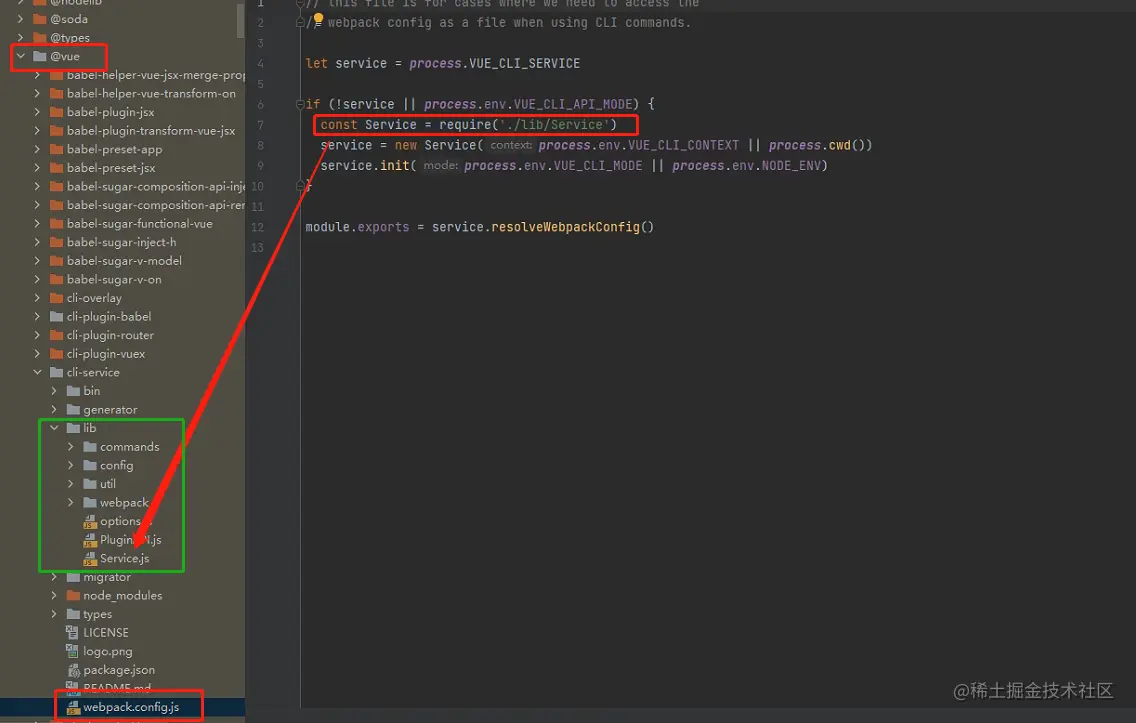Collapse the cli-service folder chevron
Viewport: 1136px width, 723px height.
38,372
